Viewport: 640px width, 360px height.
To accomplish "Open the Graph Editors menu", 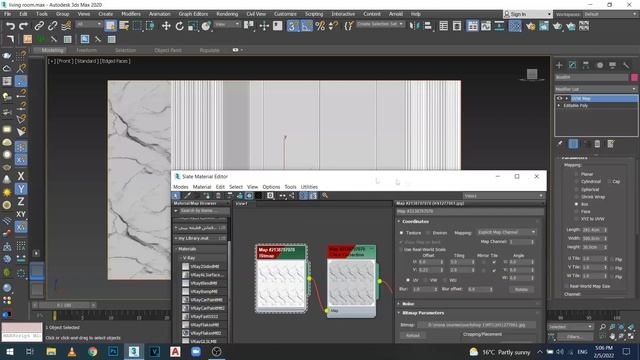I will tap(193, 14).
